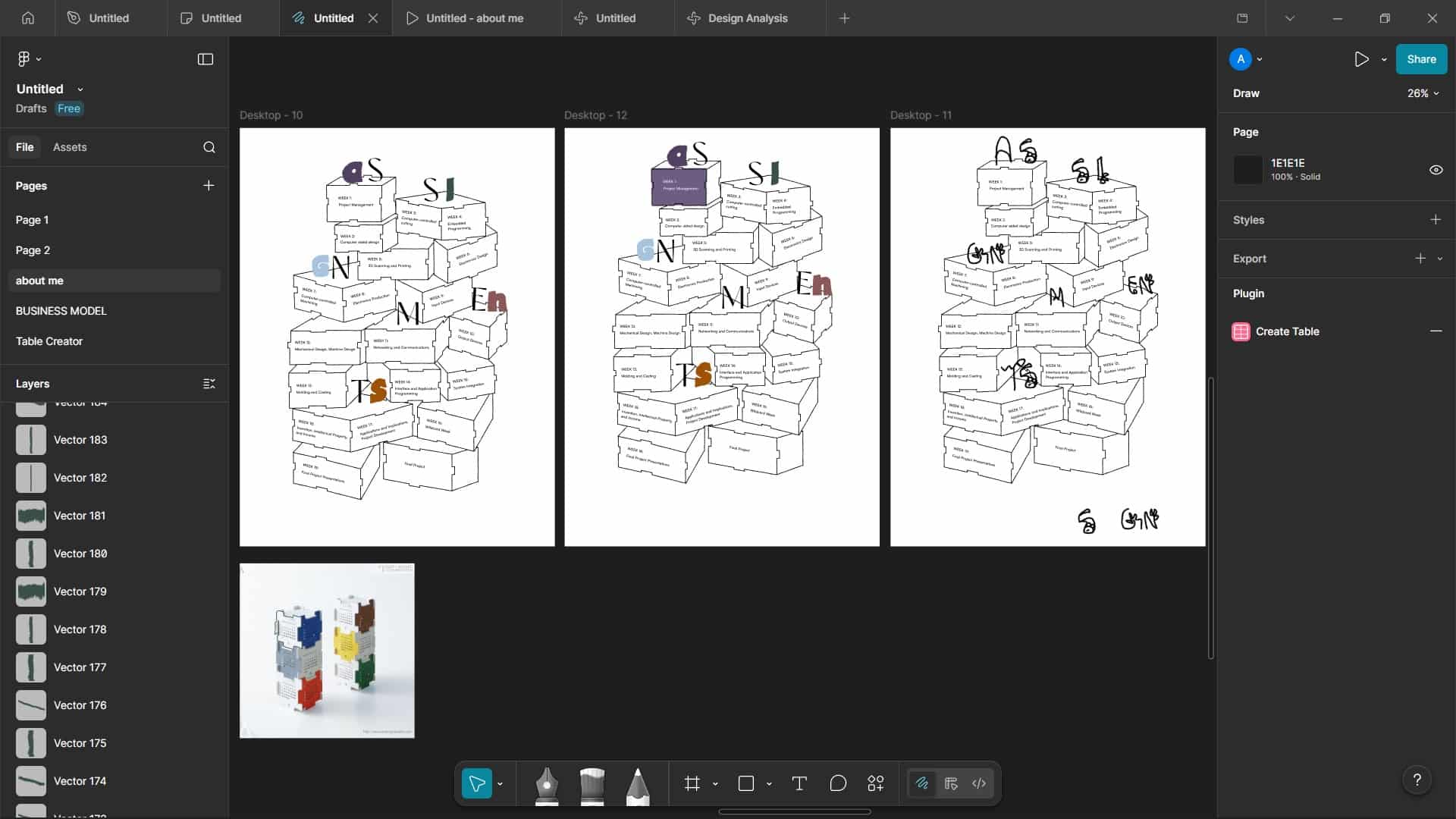Screen dimensions: 1456x819
Task: Toggle page background color visibility eye
Action: click(1436, 170)
